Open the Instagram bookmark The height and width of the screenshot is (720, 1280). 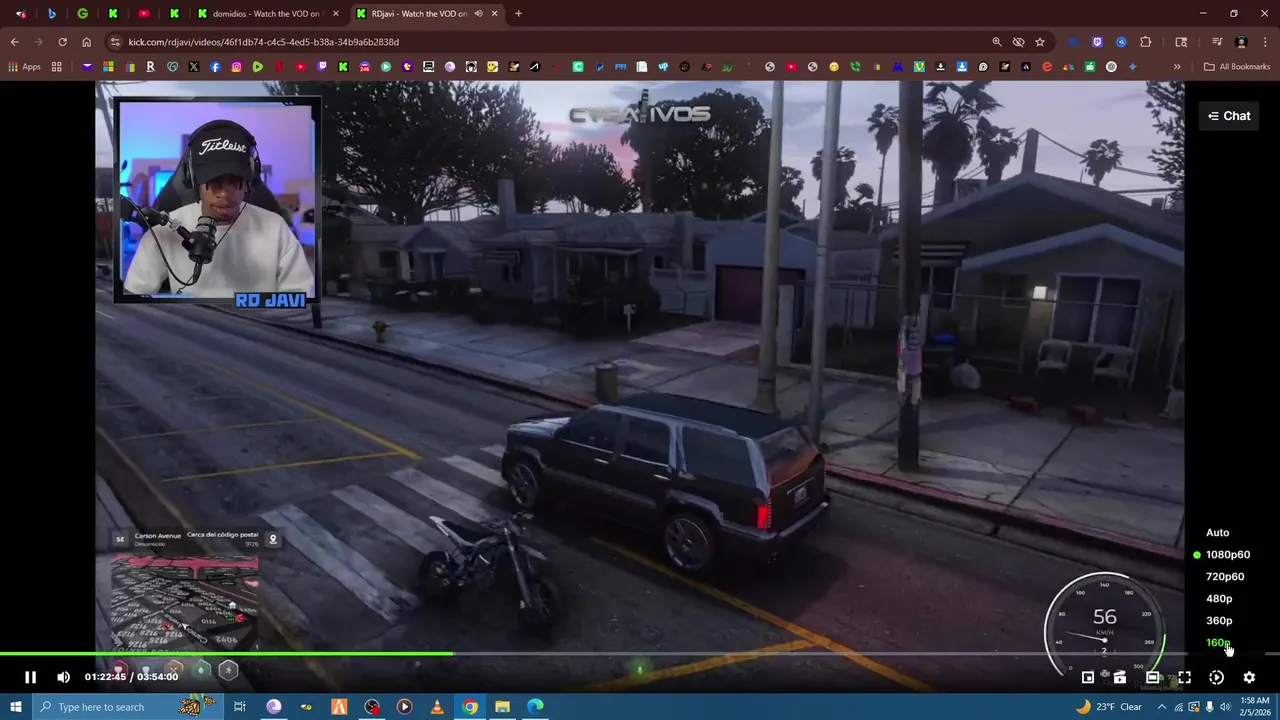pos(236,67)
